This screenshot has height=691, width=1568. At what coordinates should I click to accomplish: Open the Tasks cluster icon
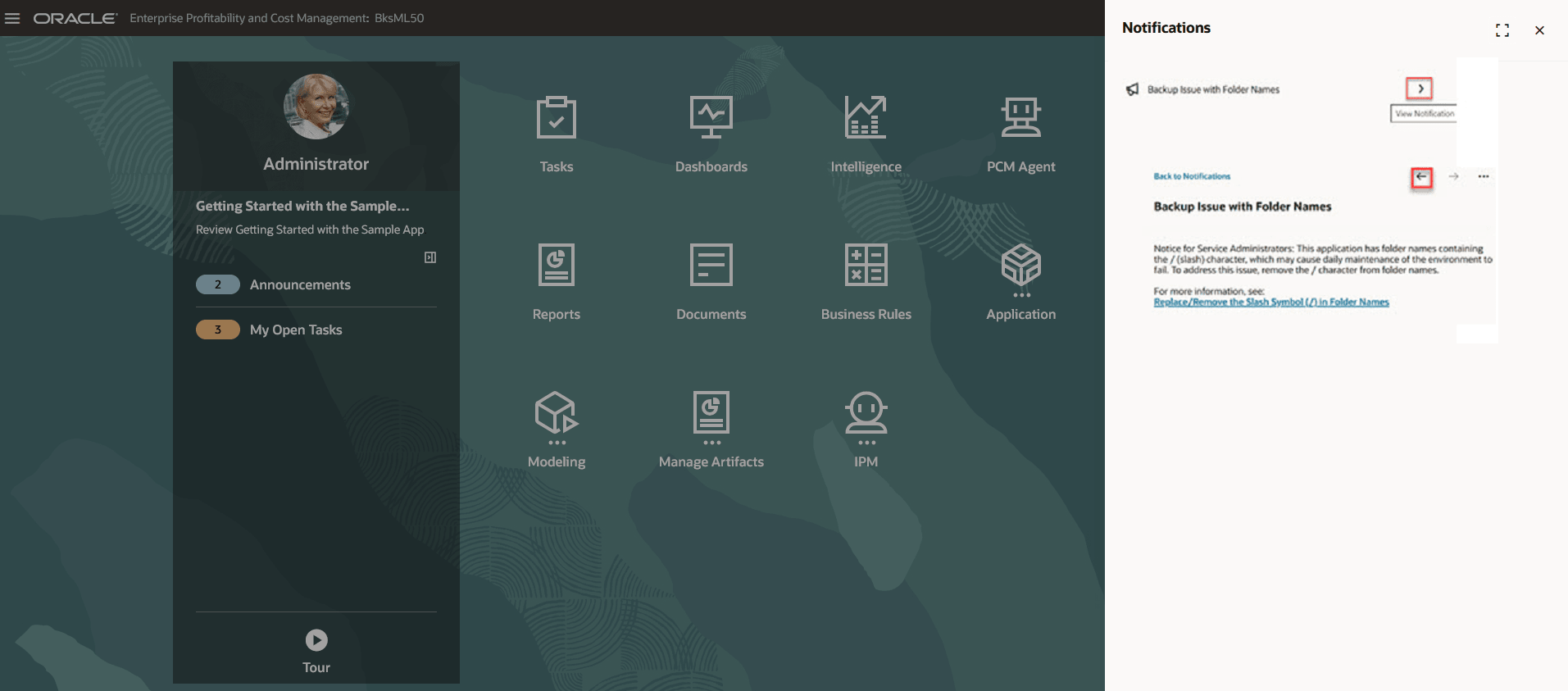click(x=557, y=118)
